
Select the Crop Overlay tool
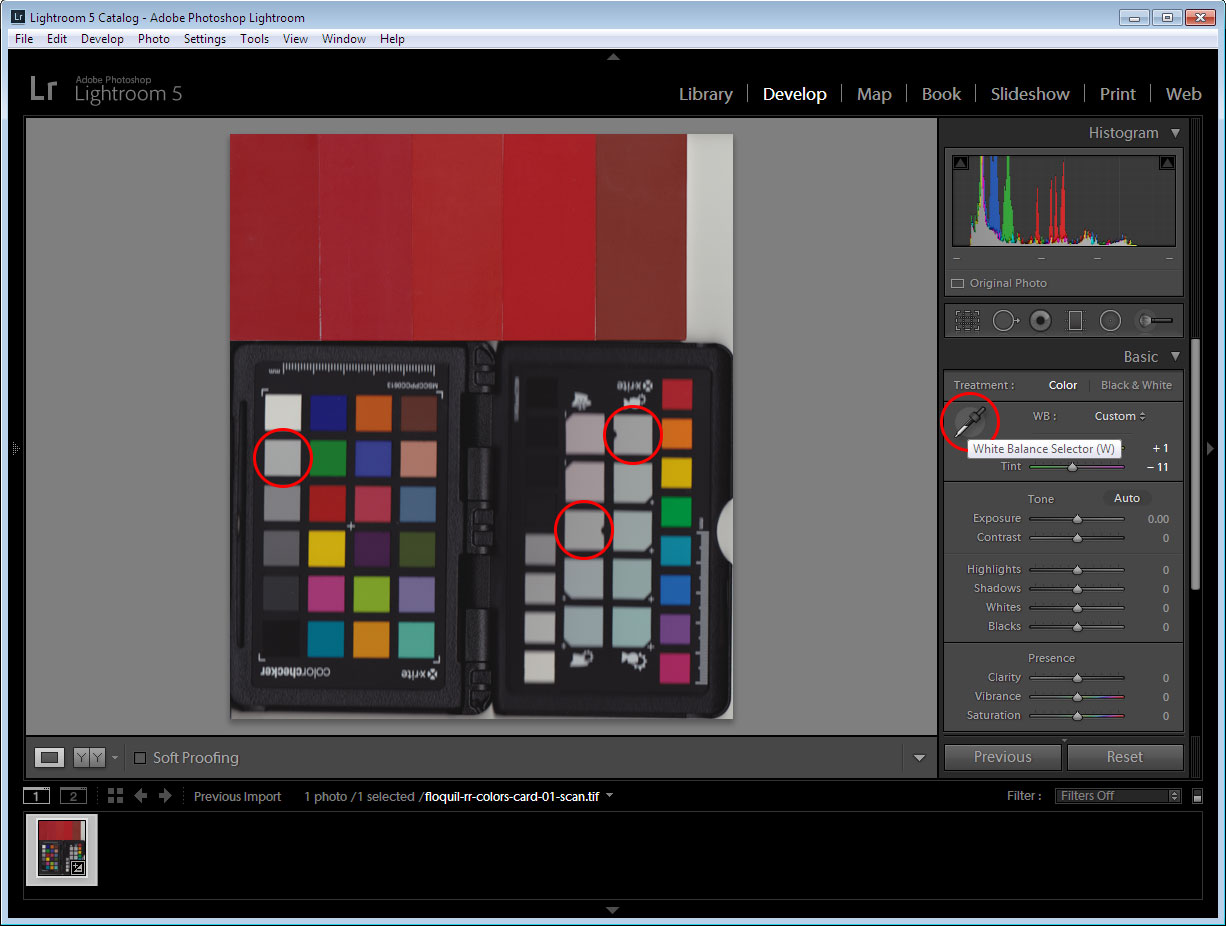coord(967,321)
